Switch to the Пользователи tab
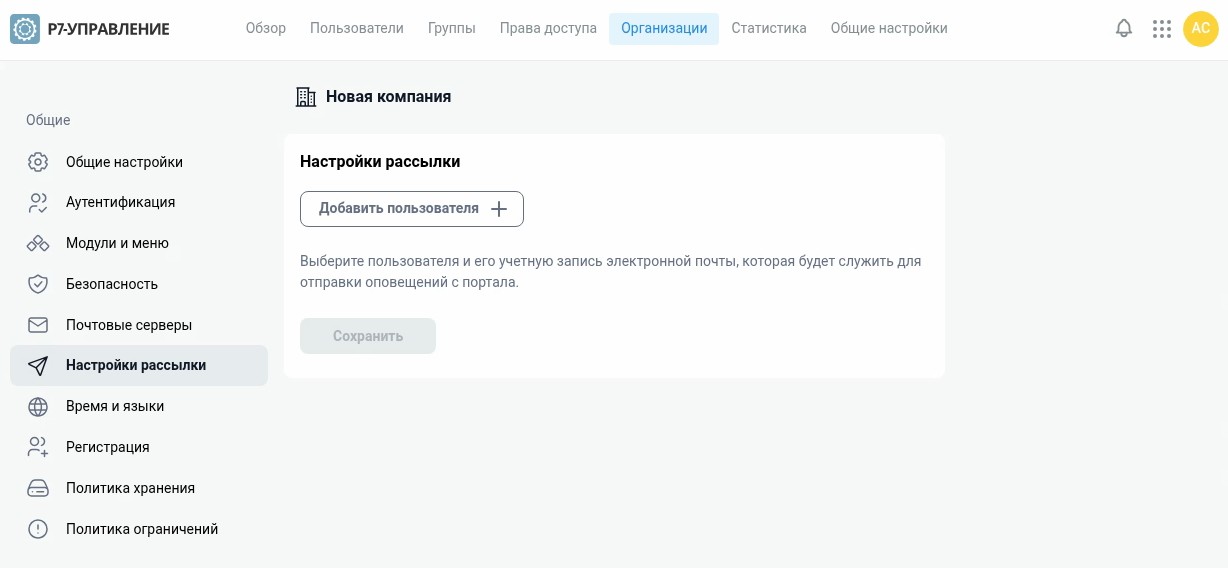1228x568 pixels. point(357,28)
